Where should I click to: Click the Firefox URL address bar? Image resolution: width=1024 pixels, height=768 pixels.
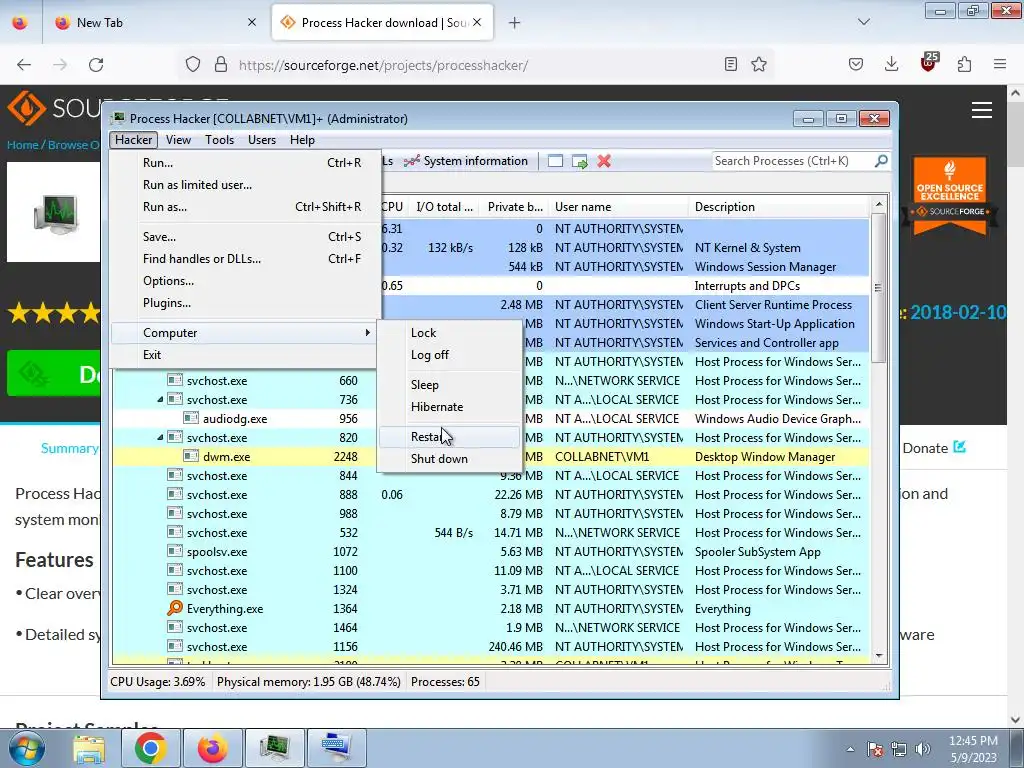pos(477,65)
